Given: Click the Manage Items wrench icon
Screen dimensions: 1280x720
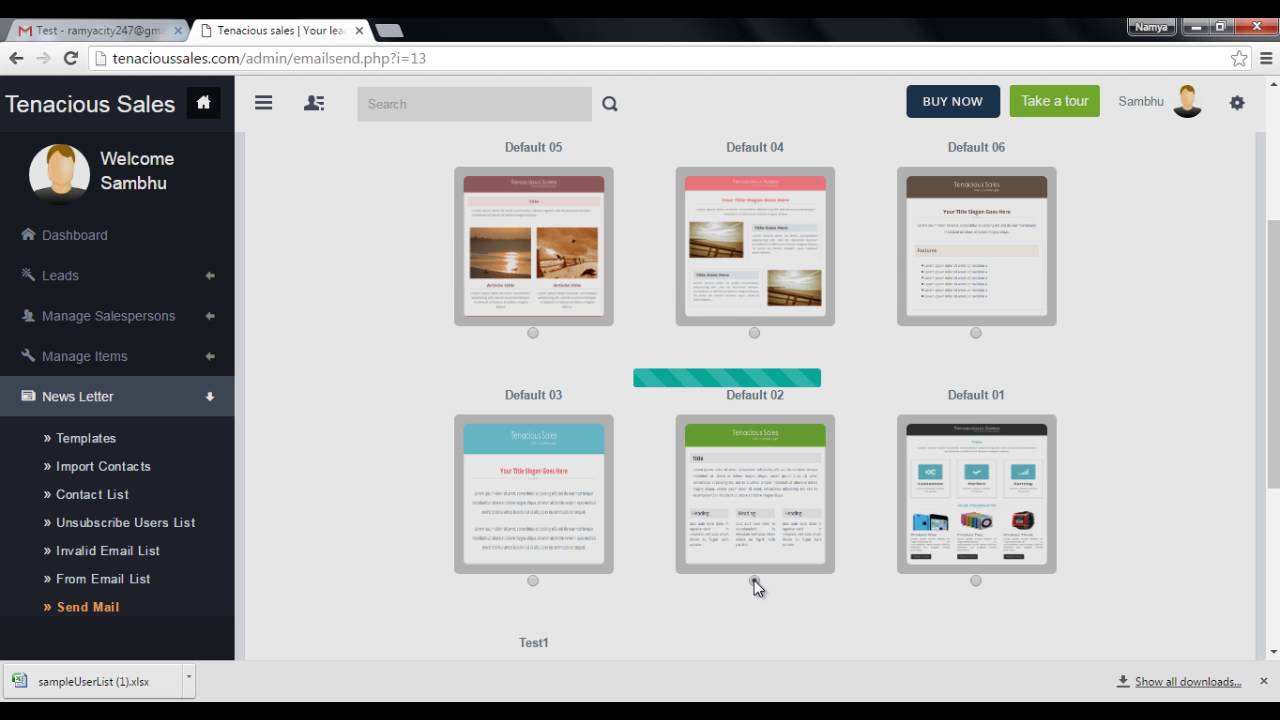Looking at the screenshot, I should [x=28, y=355].
